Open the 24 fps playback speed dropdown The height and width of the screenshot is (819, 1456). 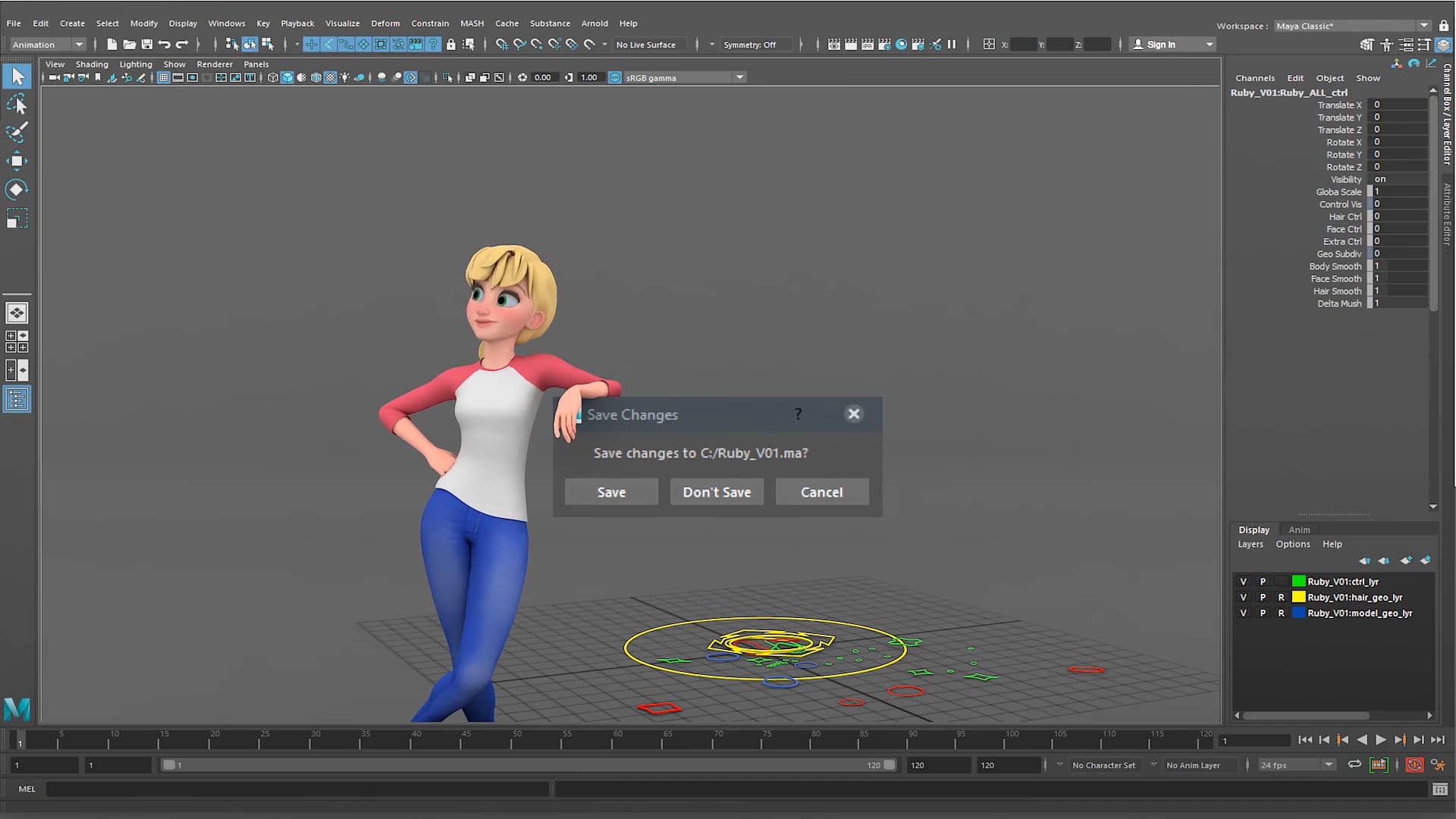click(1329, 764)
